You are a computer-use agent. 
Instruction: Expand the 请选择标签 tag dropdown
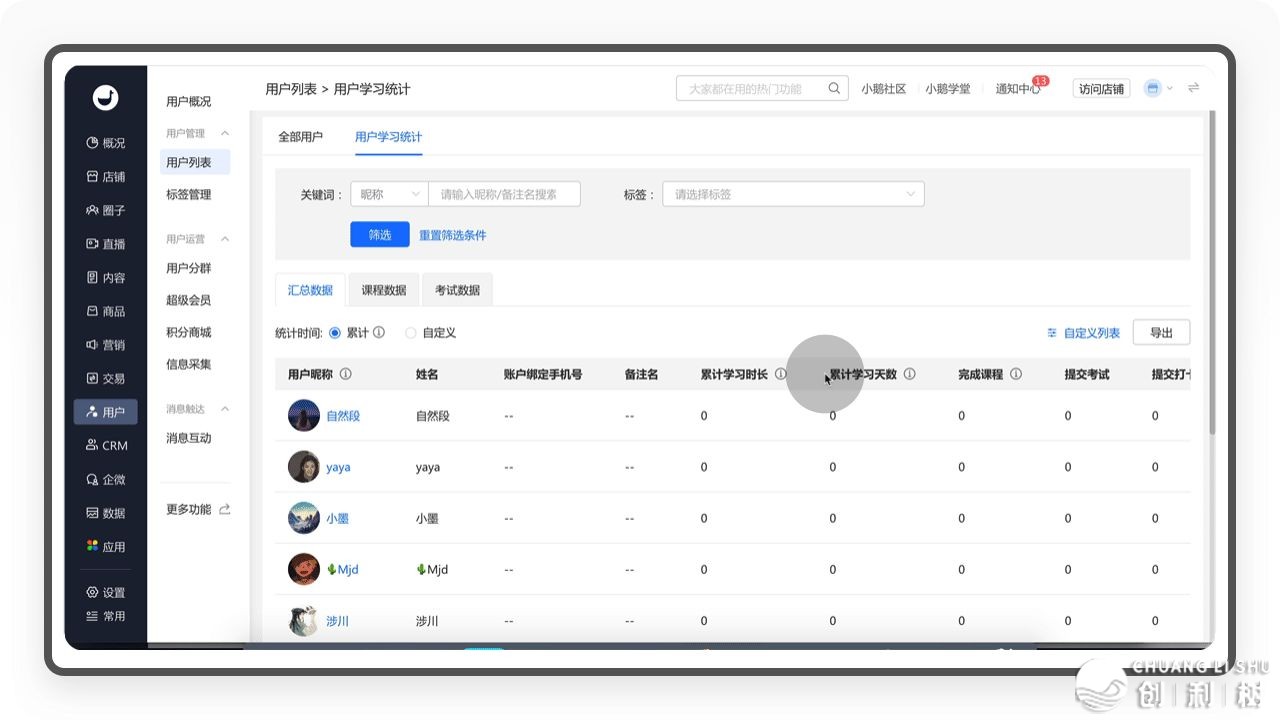[793, 194]
